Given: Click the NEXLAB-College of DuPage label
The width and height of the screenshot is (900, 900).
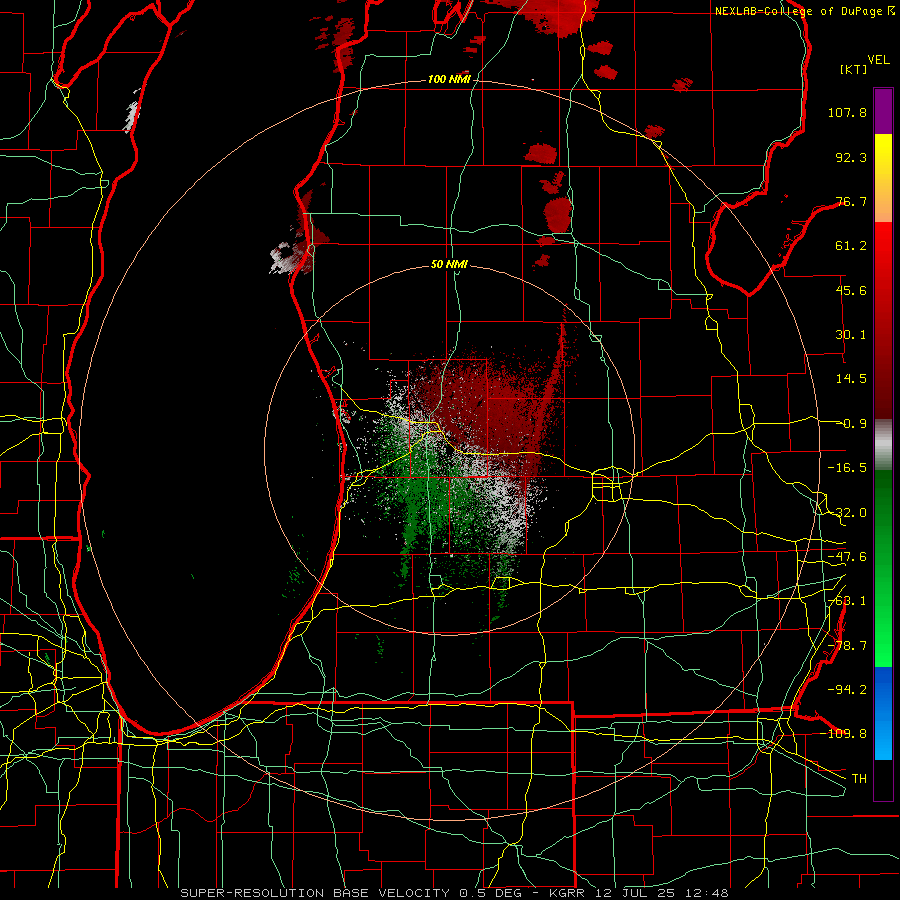Looking at the screenshot, I should 800,11.
